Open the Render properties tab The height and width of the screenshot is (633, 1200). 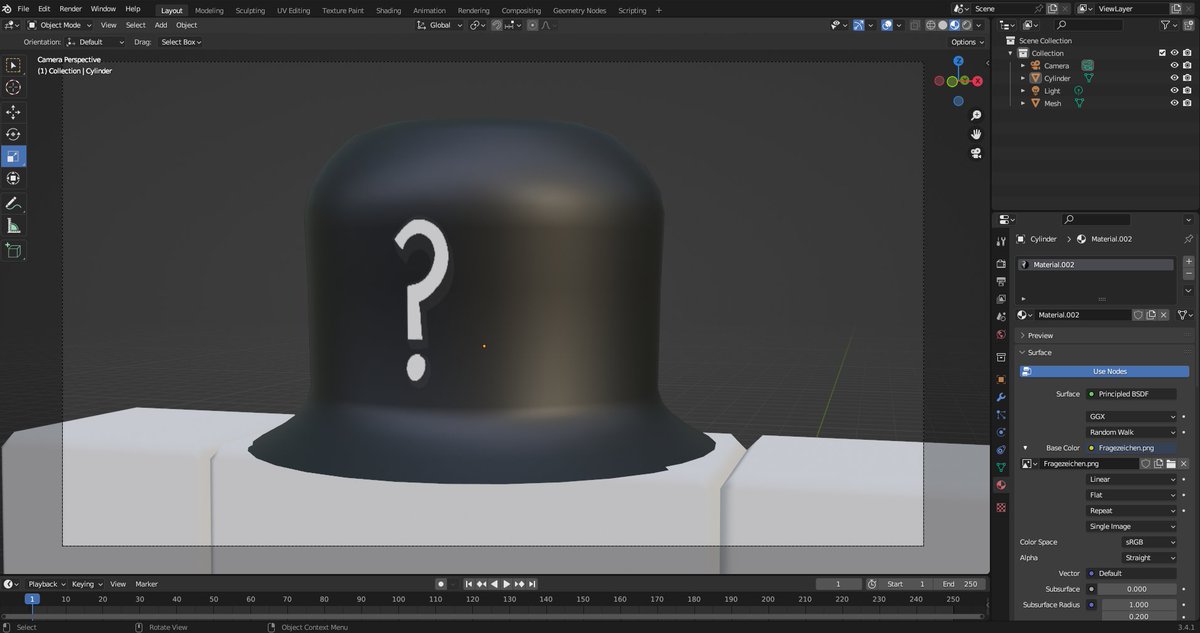point(1001,264)
